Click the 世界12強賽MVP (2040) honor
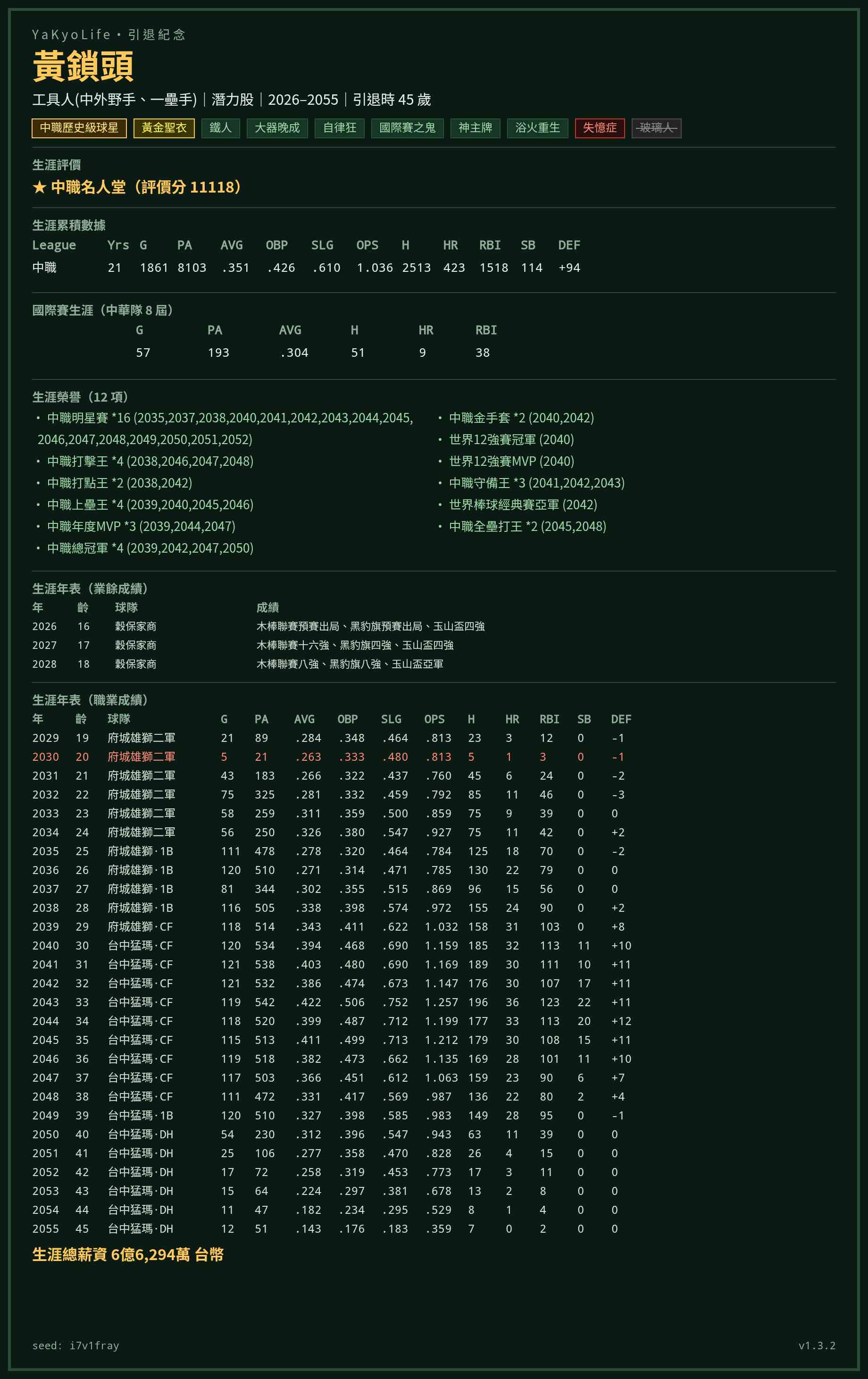The height and width of the screenshot is (1379, 868). click(511, 461)
